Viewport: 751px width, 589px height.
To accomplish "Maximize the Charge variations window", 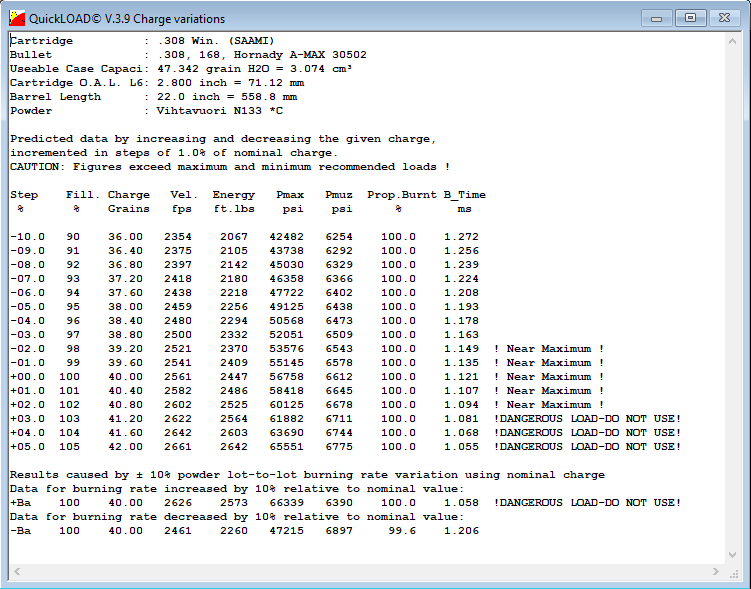I will coord(690,18).
